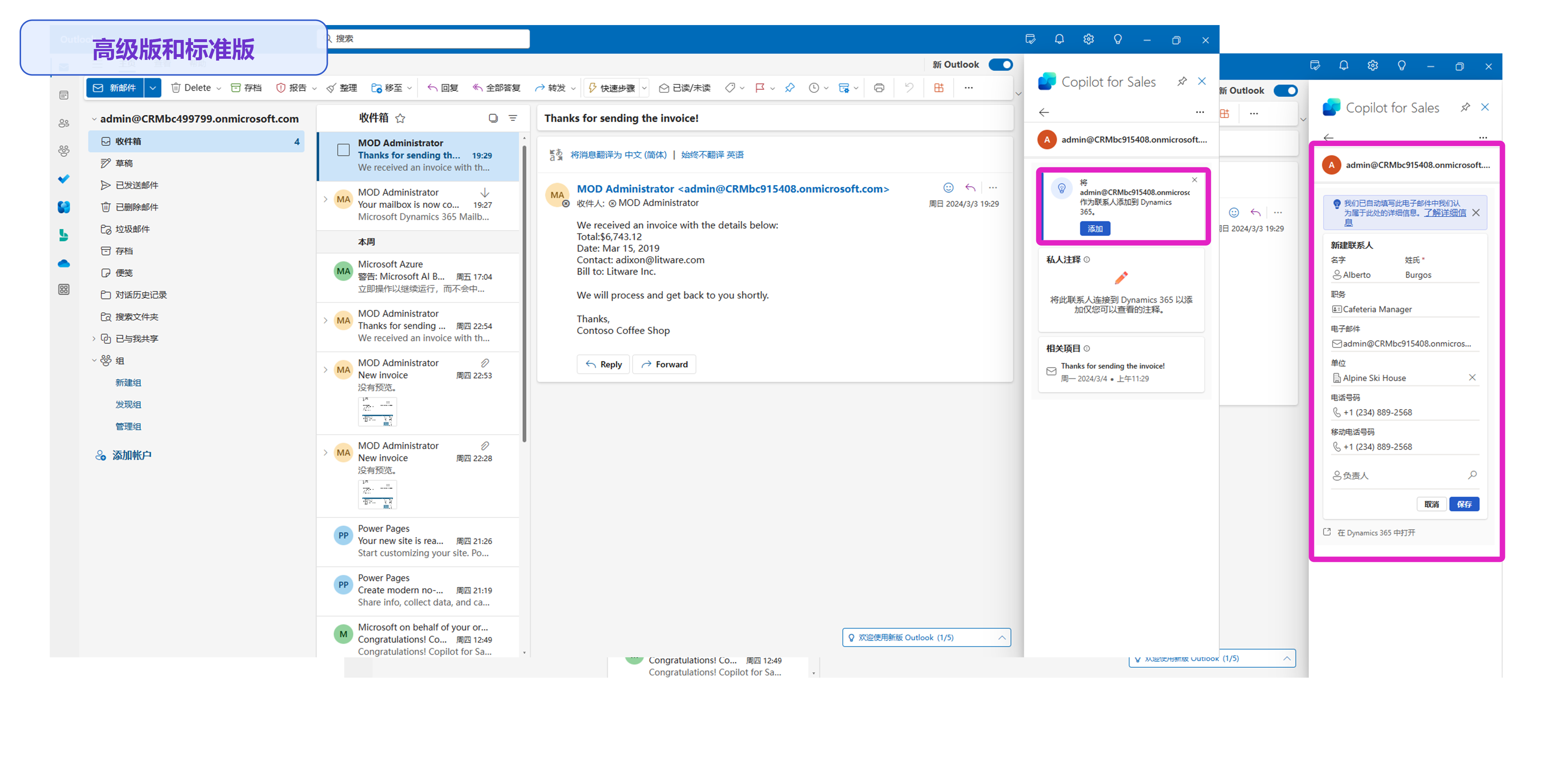Click the pin message toolbar icon
Screen dimensions: 1554x784
coord(790,88)
